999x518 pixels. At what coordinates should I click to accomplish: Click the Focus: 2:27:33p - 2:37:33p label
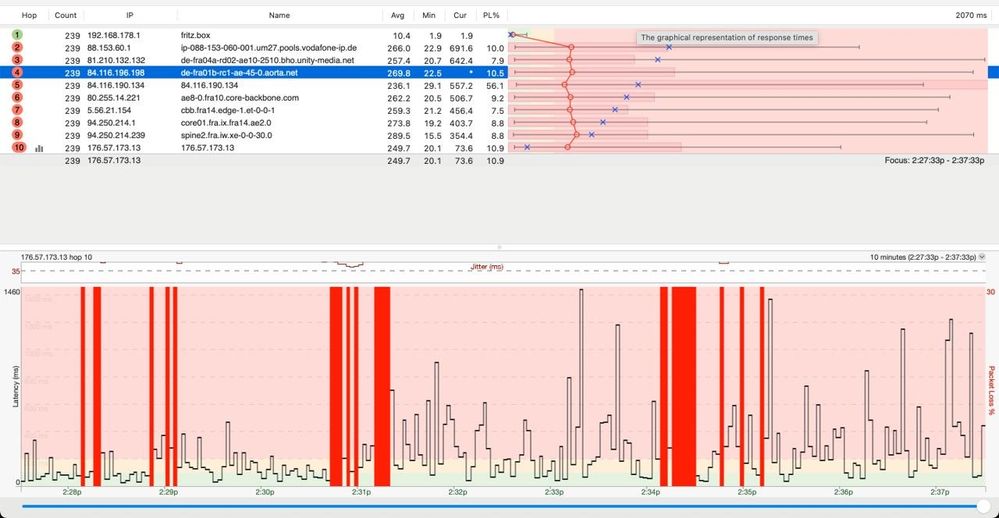tap(934, 161)
